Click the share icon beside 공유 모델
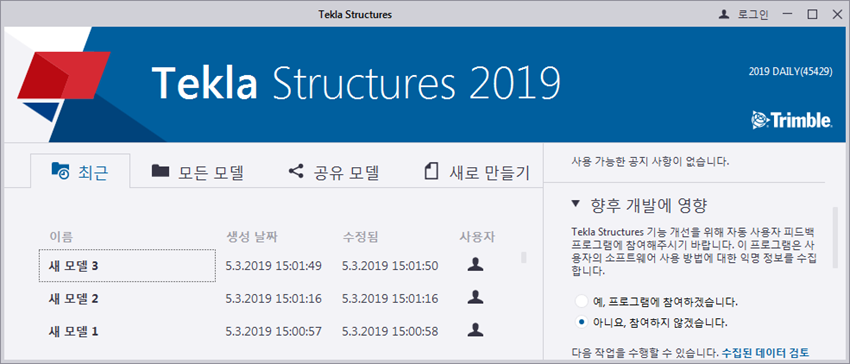Viewport: 850px width, 364px height. point(296,172)
